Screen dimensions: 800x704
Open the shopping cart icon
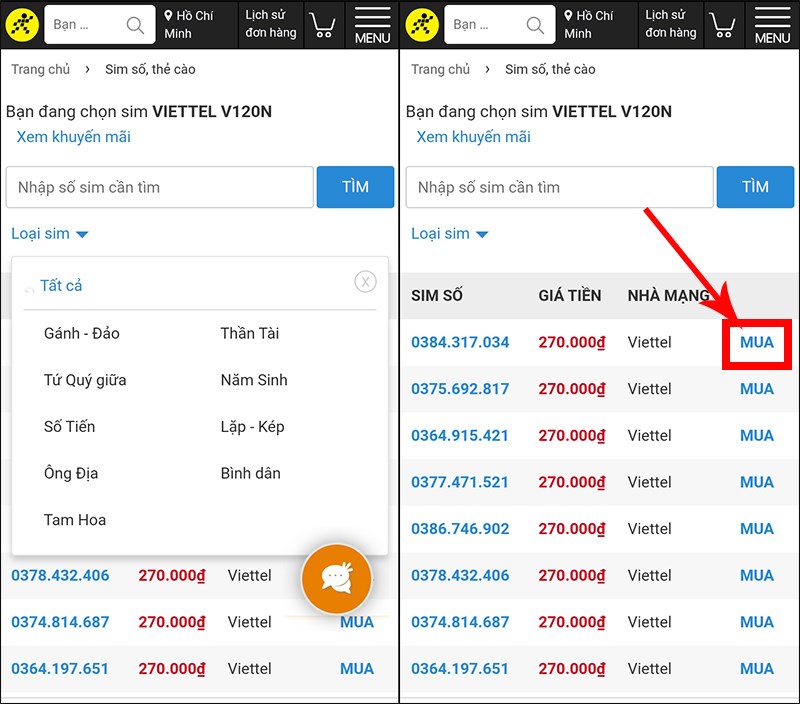[323, 24]
